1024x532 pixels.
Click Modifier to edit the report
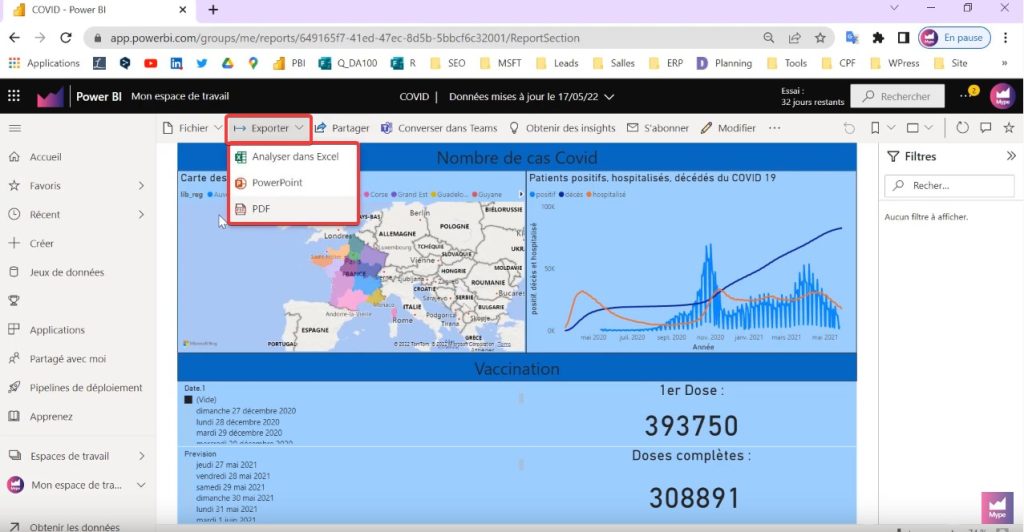click(728, 128)
